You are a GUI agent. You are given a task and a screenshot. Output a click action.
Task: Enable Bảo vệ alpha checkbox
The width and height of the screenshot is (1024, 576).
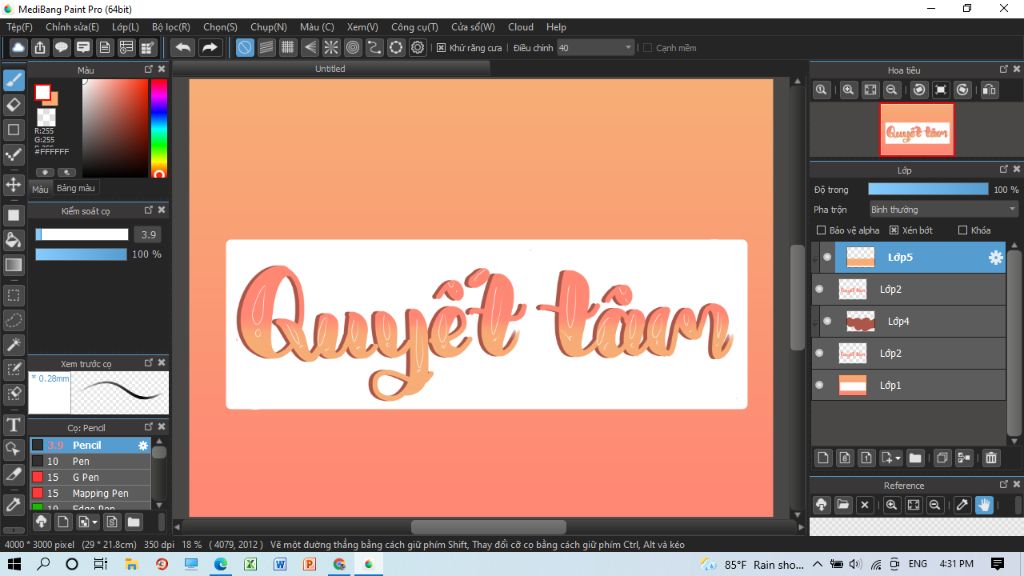click(x=822, y=230)
